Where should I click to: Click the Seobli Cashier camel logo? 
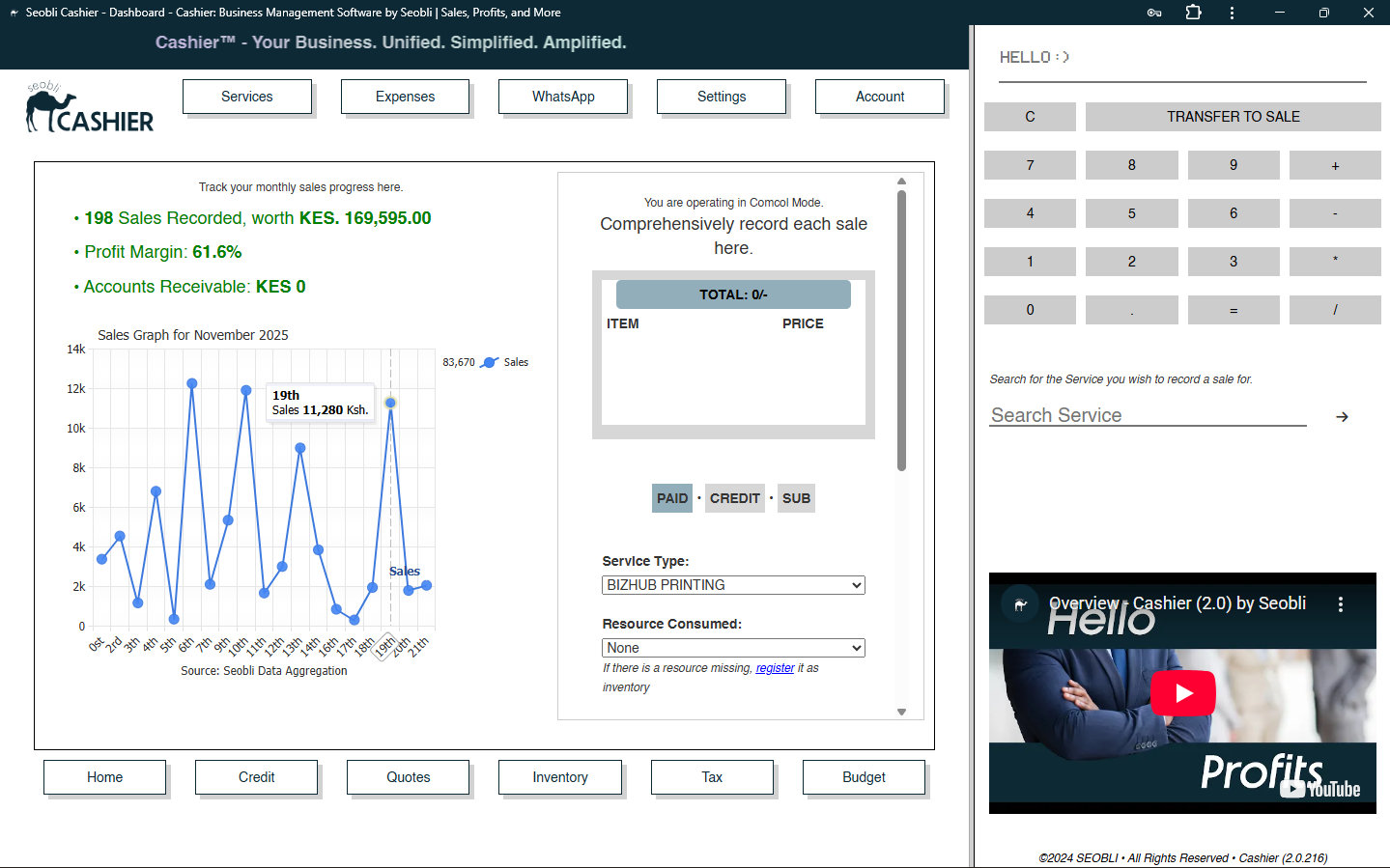[x=90, y=107]
